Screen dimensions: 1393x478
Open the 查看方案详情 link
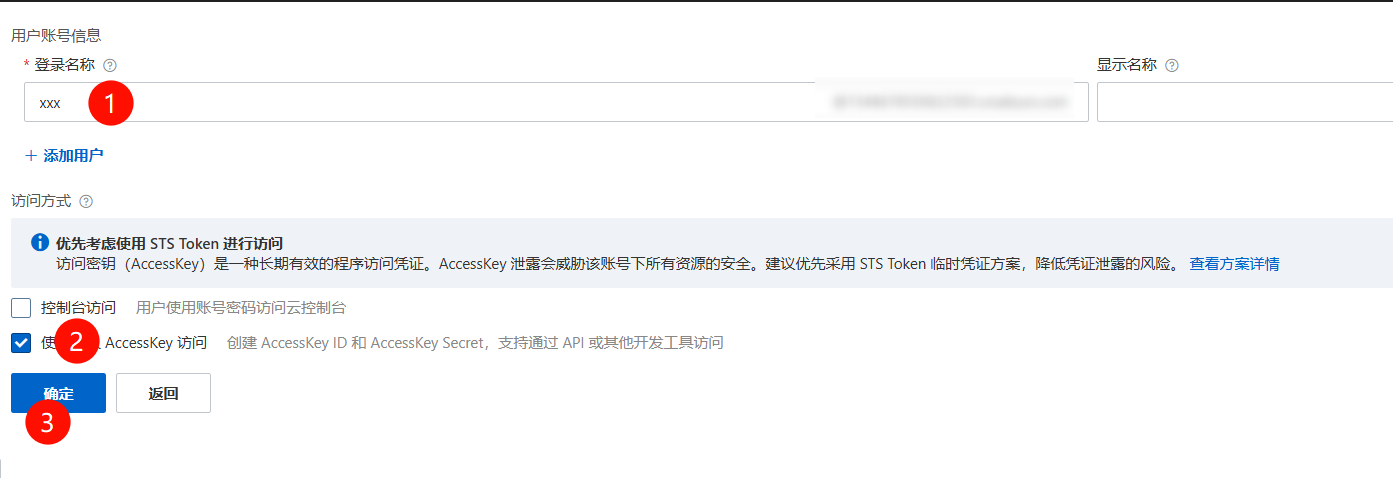1234,264
